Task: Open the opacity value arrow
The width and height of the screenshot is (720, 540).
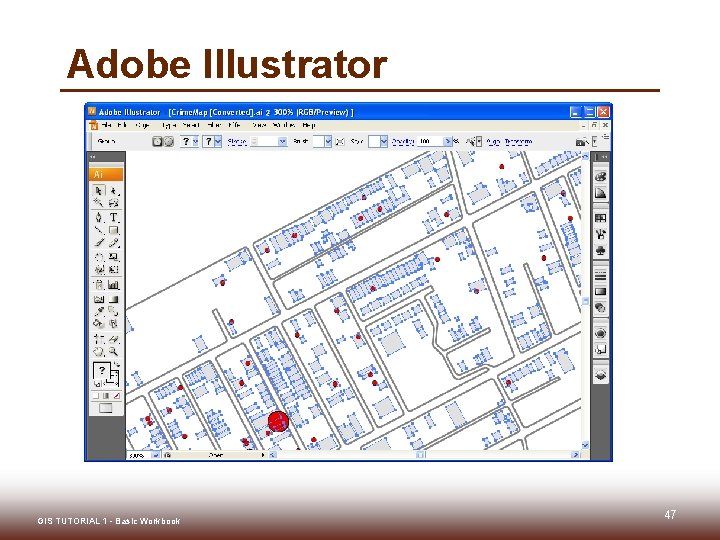Action: [x=448, y=141]
